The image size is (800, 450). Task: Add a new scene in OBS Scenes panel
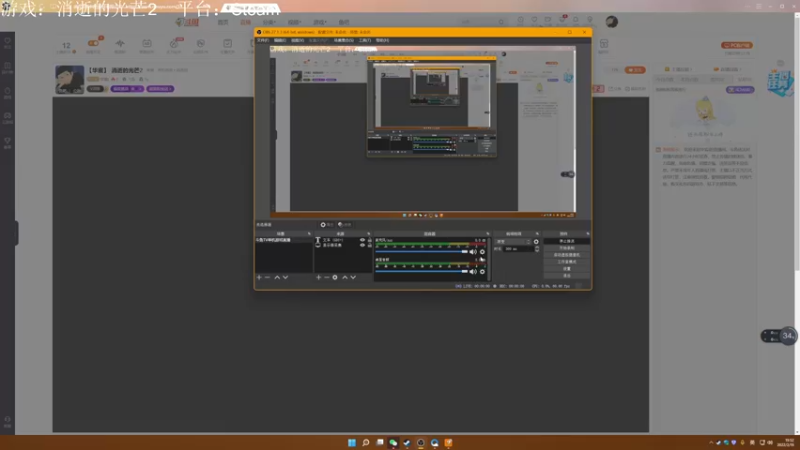259,278
